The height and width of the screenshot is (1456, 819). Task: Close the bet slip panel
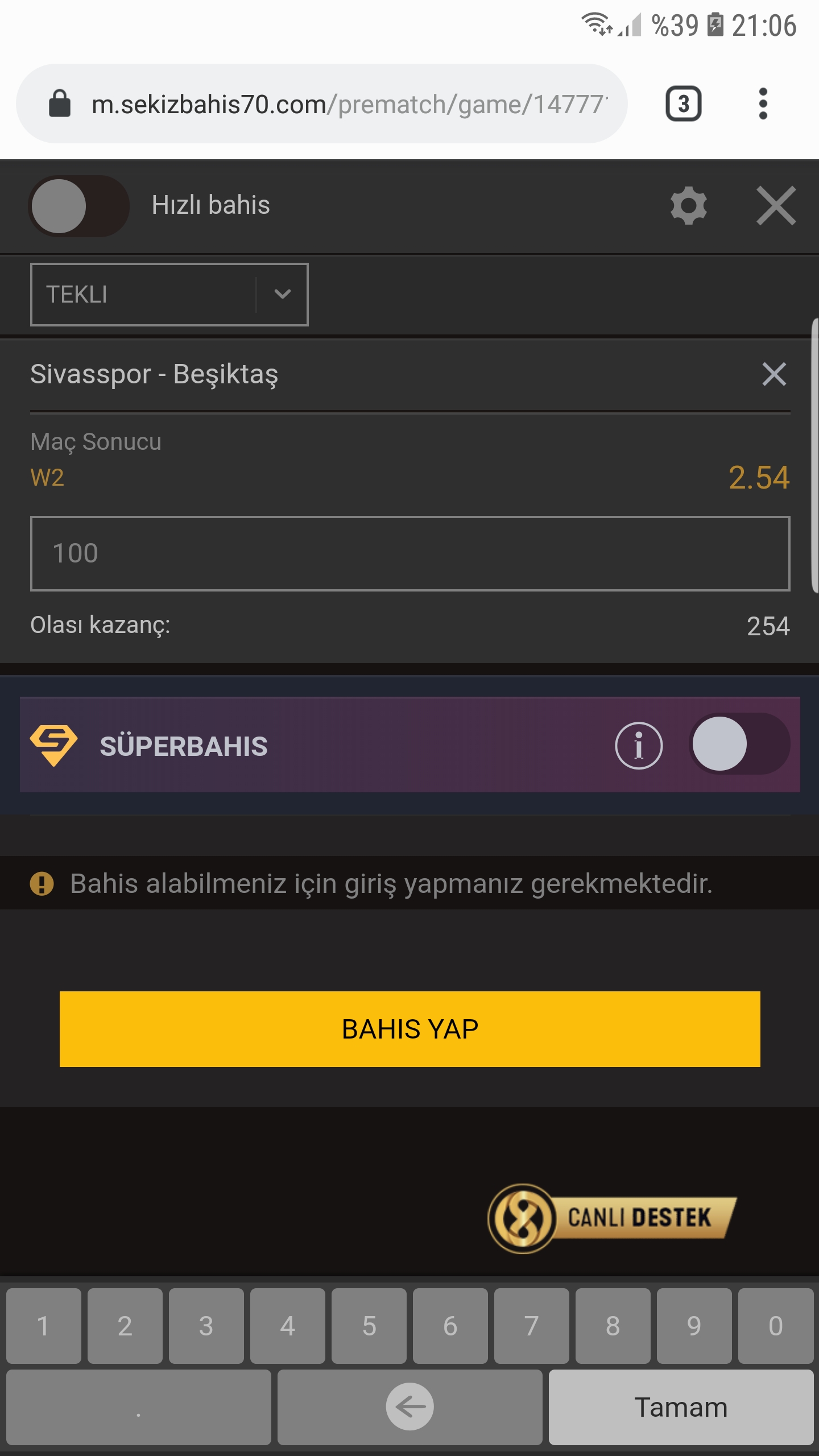[776, 205]
